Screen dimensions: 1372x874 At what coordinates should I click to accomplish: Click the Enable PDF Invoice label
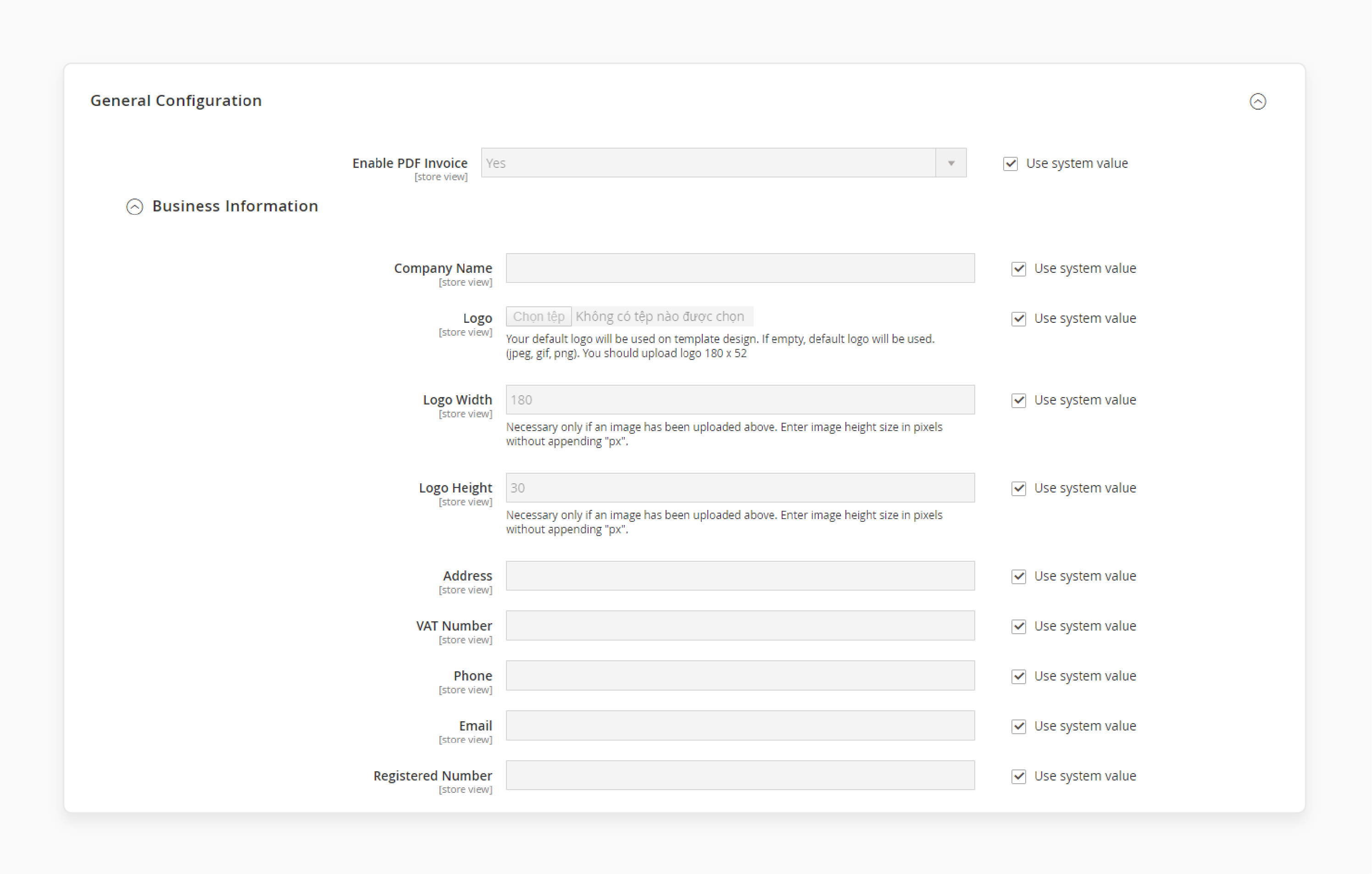(x=410, y=164)
